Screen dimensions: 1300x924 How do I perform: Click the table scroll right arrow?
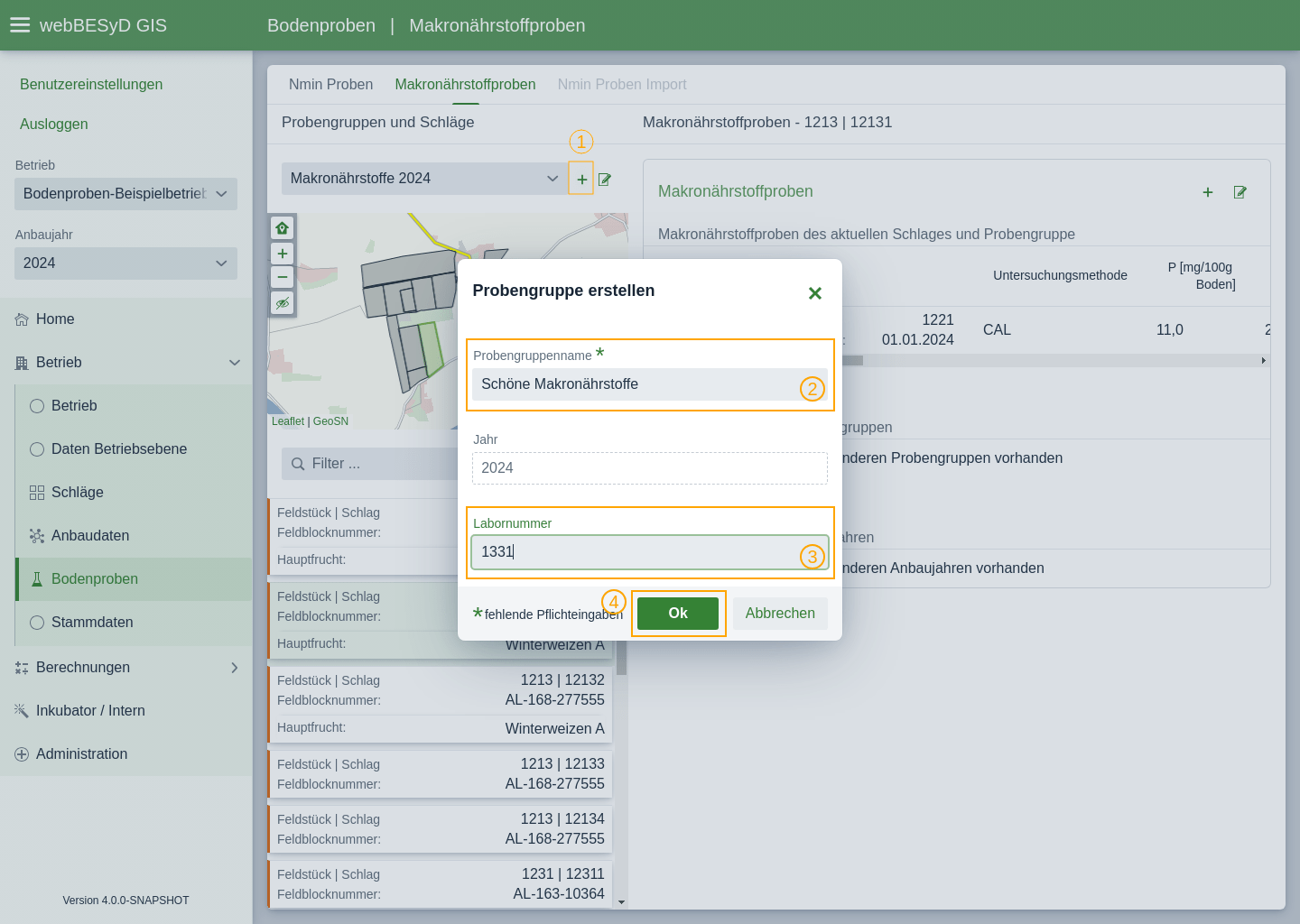[1264, 360]
